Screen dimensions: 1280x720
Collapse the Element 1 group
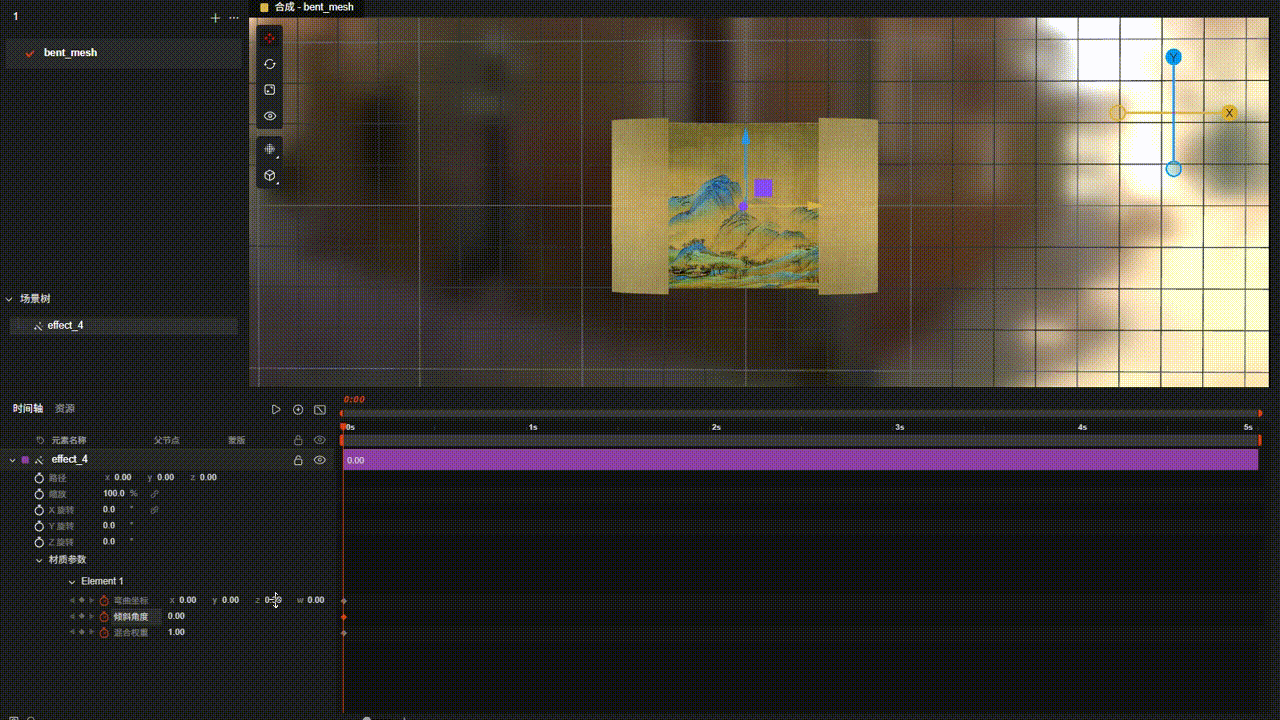click(72, 582)
